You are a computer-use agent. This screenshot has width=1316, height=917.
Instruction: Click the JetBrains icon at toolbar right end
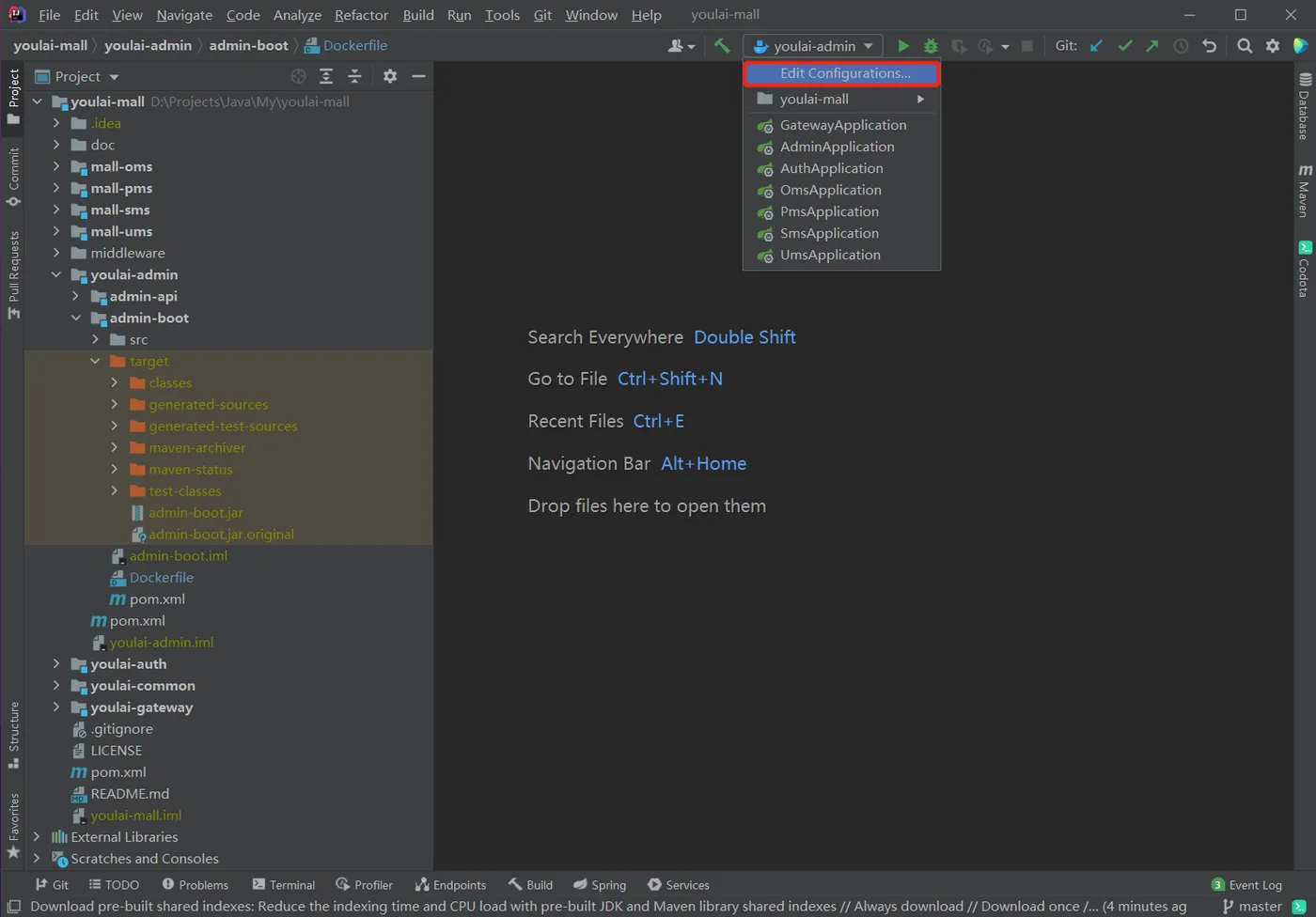(1301, 45)
